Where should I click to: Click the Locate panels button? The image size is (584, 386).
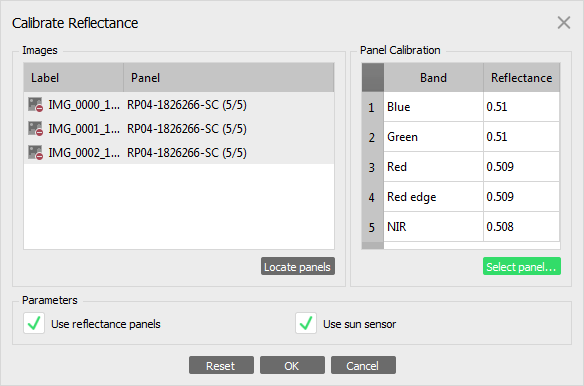click(298, 266)
